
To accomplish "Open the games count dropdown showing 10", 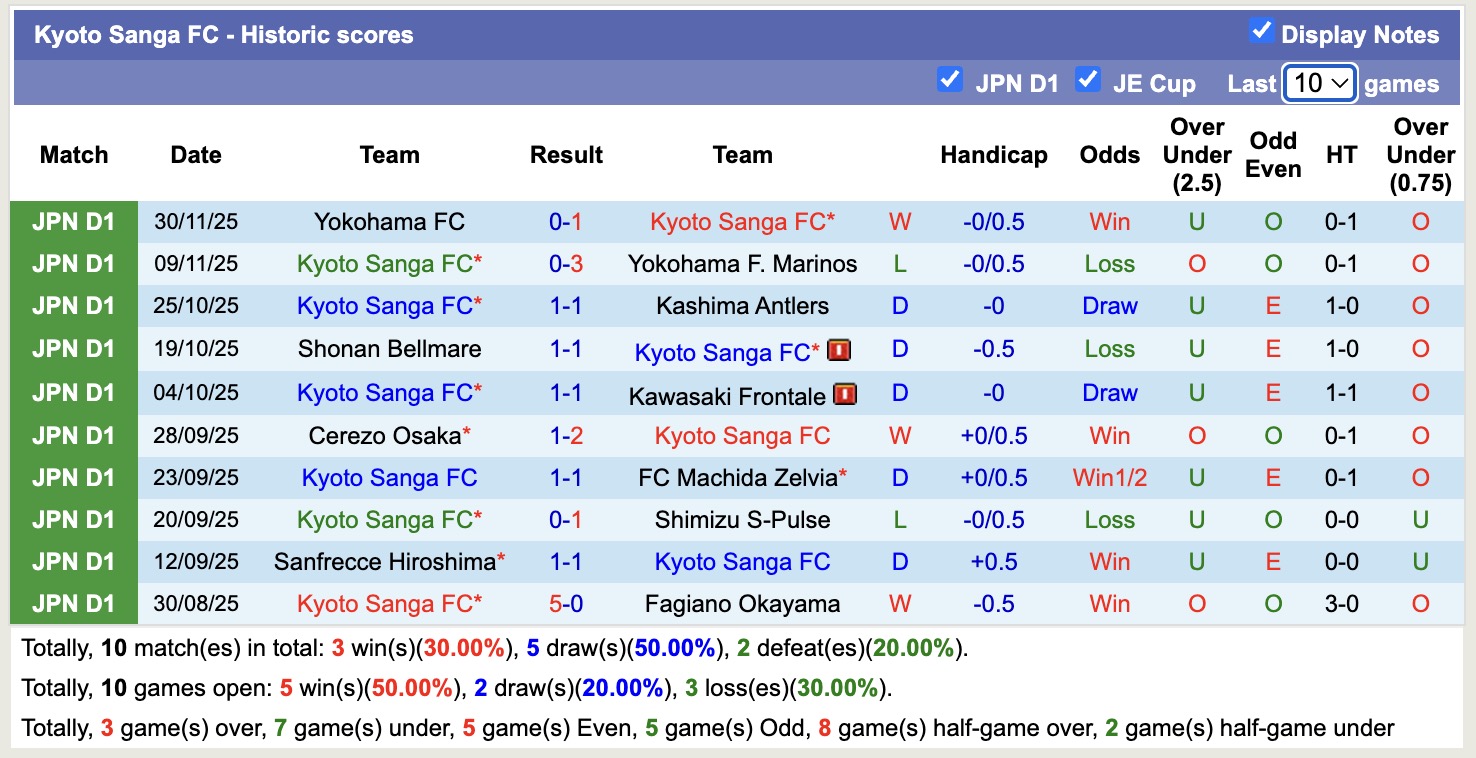I will click(1318, 84).
